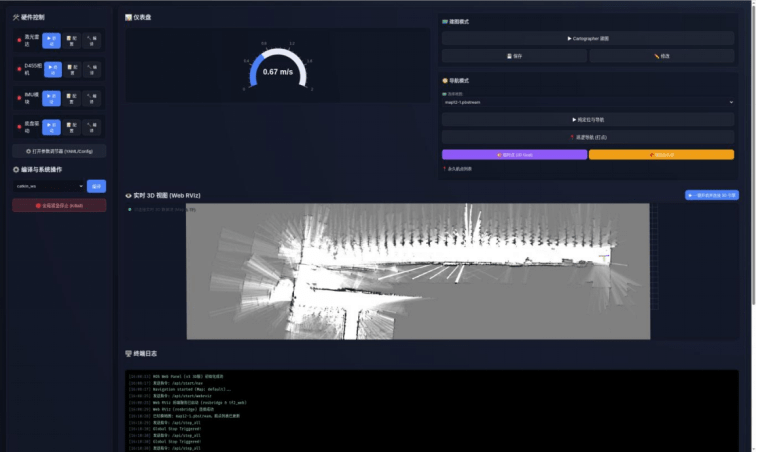Screen dimensions: 757x453
Task: Click the page's vertical scrollbar
Action: (754, 155)
